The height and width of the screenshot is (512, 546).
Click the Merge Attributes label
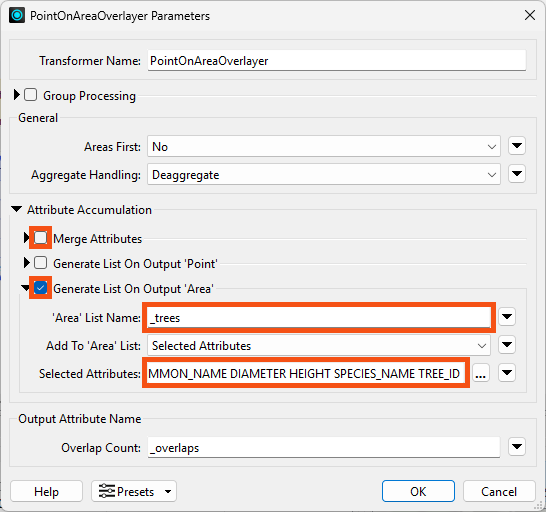[98, 239]
